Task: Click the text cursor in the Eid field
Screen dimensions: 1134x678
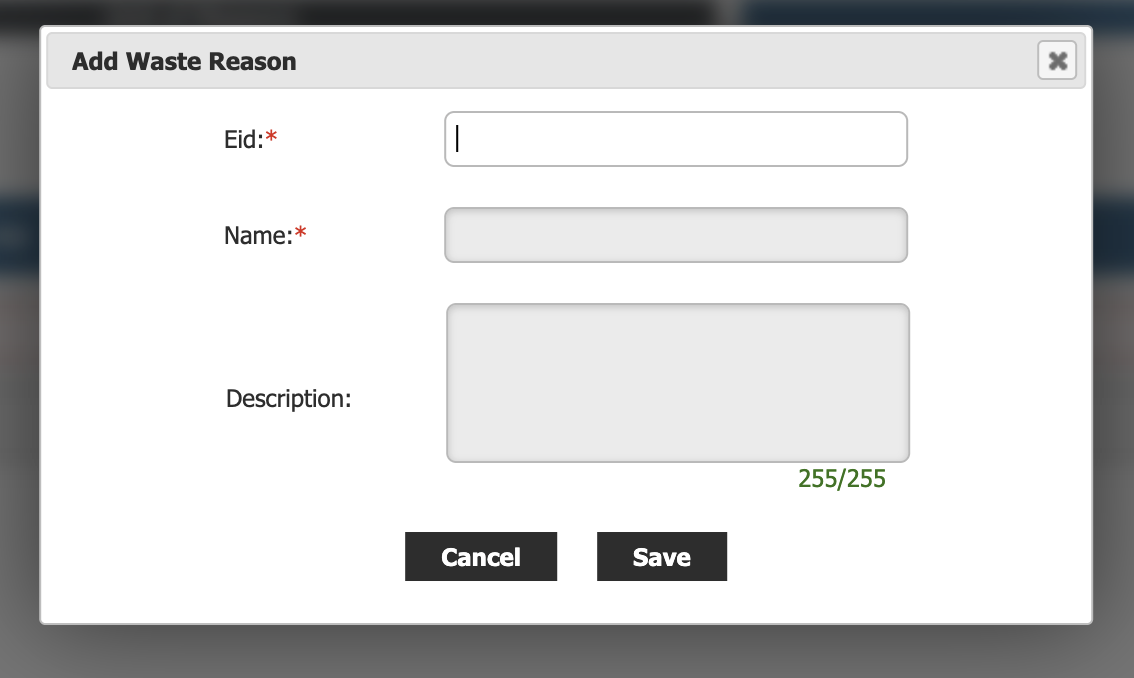Action: (x=457, y=138)
